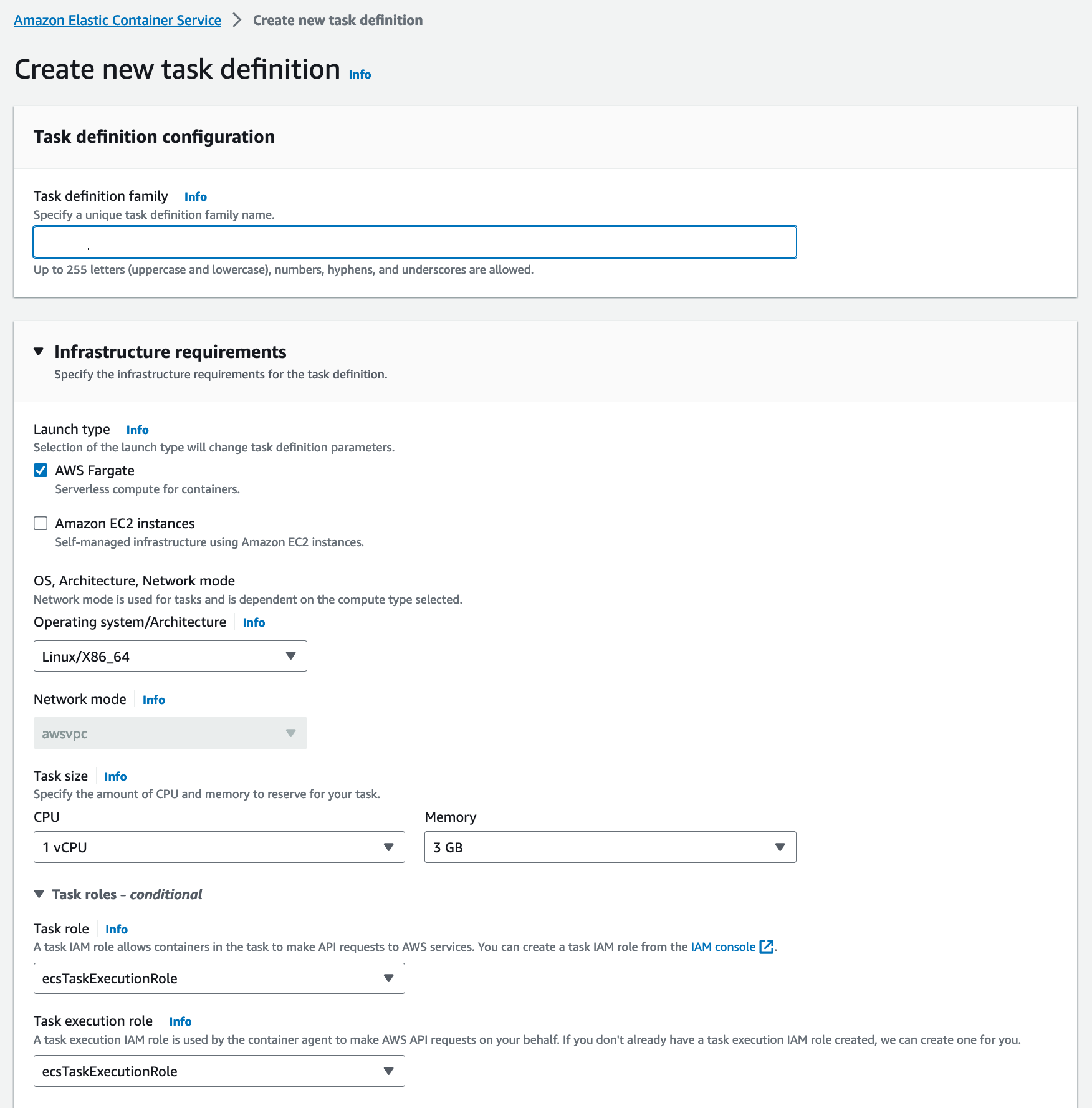Check the Amazon EC2 instances box
1092x1108 pixels.
pos(41,523)
